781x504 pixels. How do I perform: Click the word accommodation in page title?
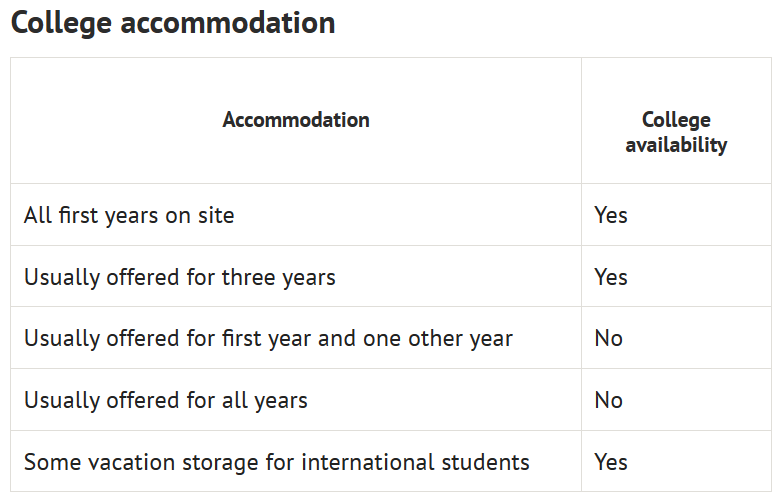pos(228,23)
